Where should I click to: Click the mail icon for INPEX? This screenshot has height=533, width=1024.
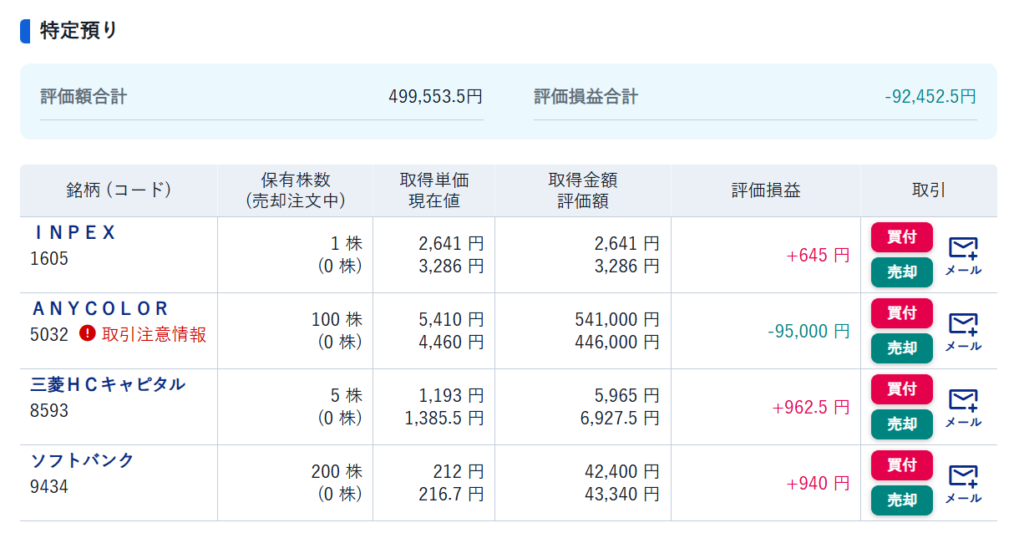(963, 254)
